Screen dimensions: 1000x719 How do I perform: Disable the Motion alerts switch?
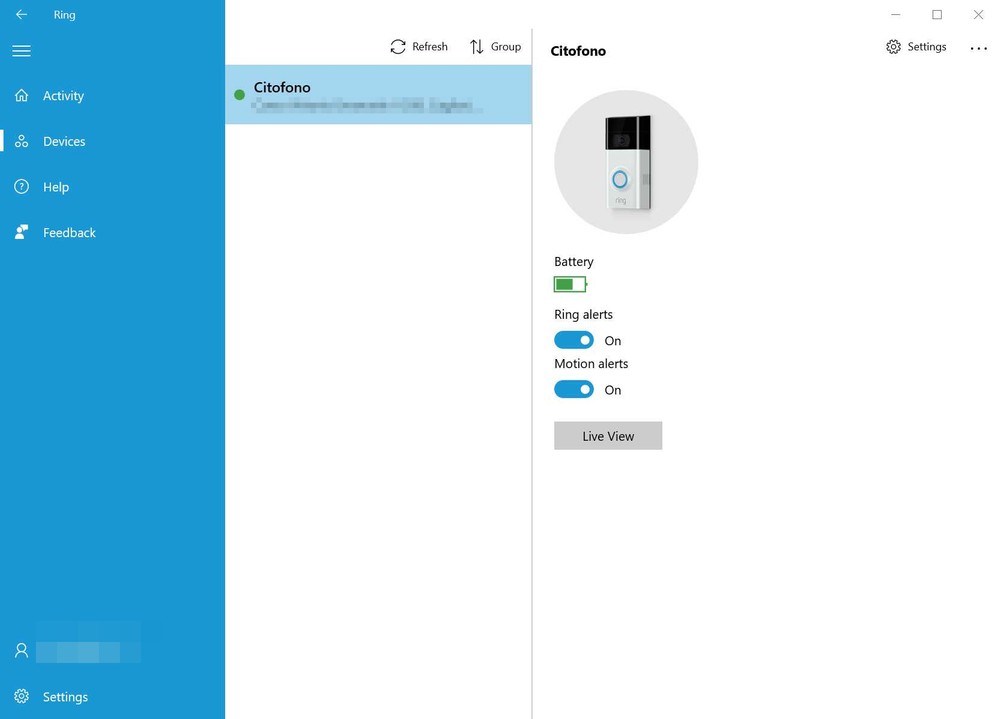point(574,390)
